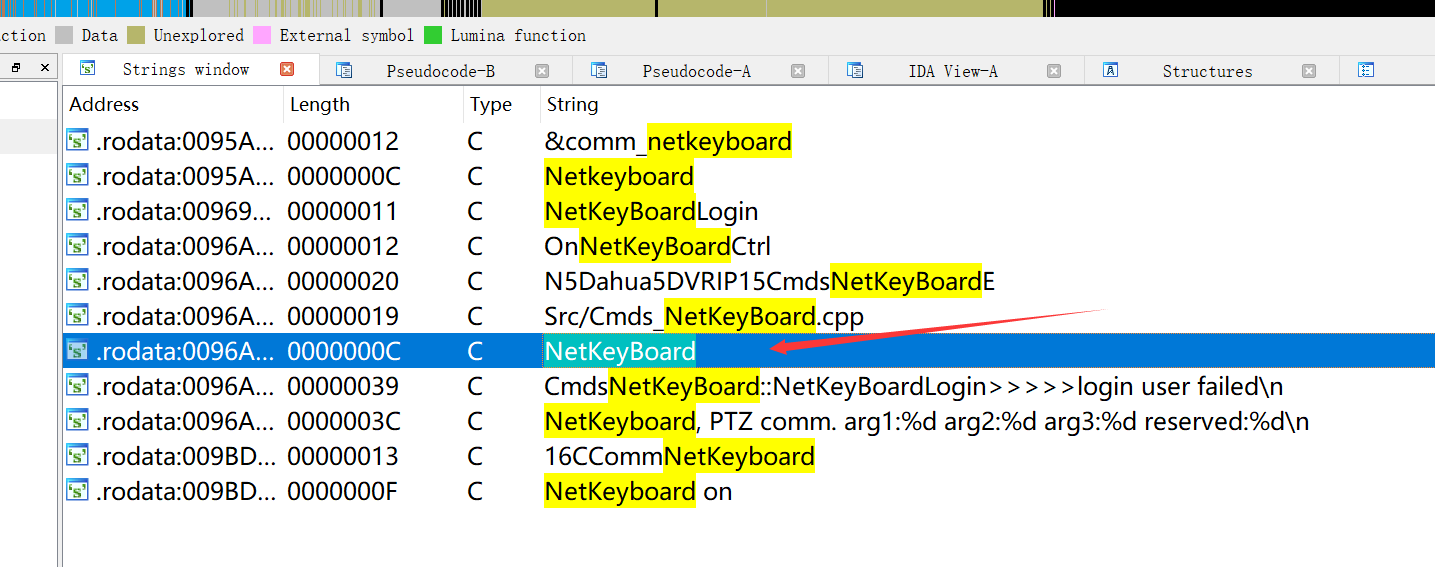
Task: Close the IDA View-A tab
Action: coord(1054,71)
